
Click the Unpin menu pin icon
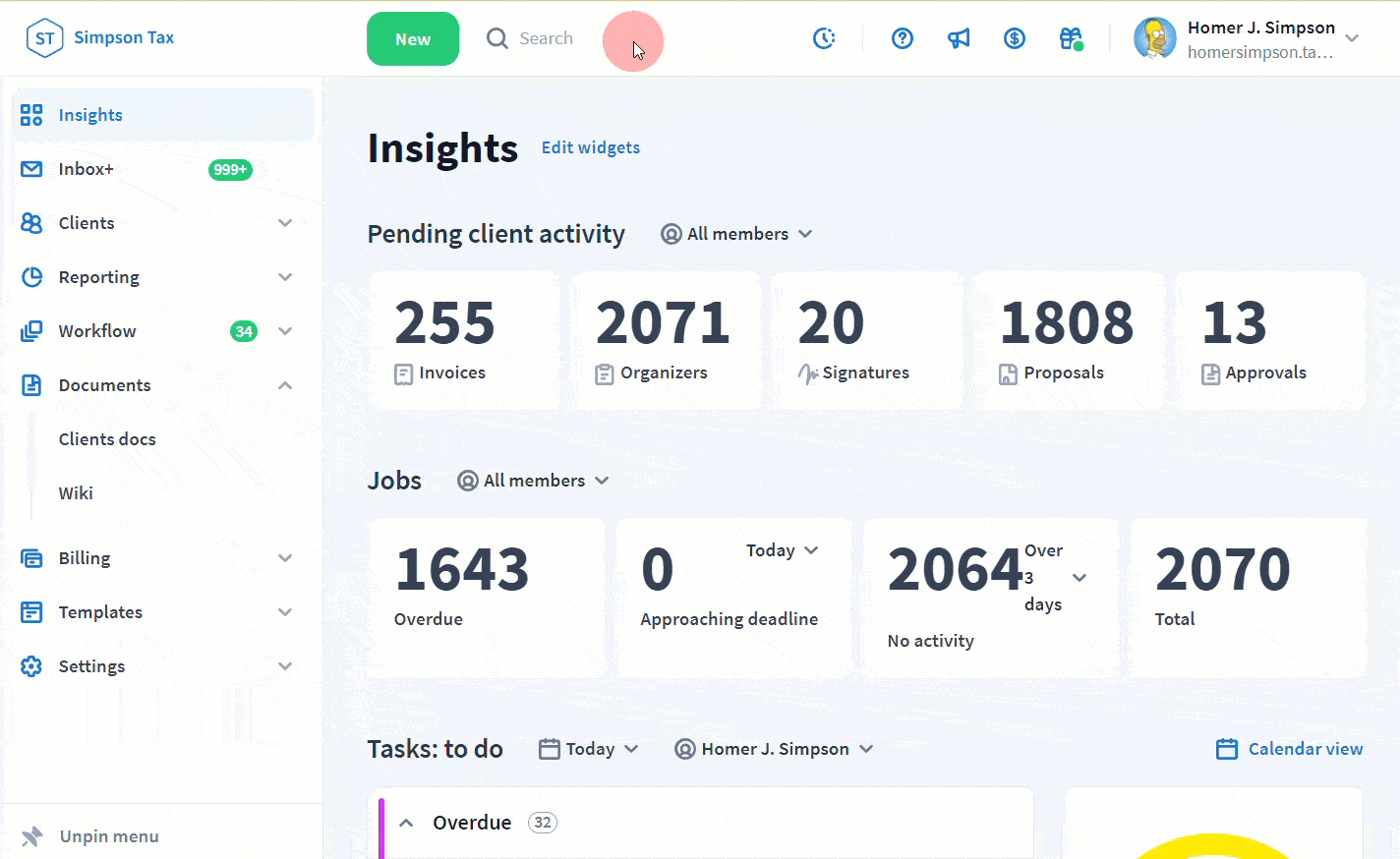click(32, 836)
